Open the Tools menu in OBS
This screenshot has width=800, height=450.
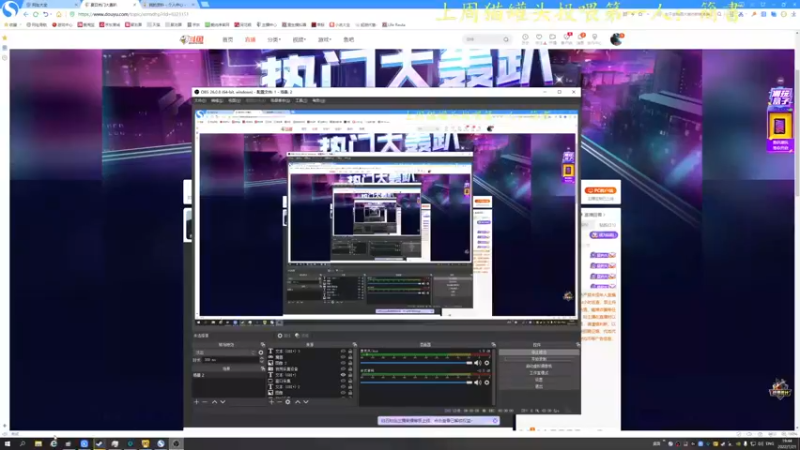(302, 101)
